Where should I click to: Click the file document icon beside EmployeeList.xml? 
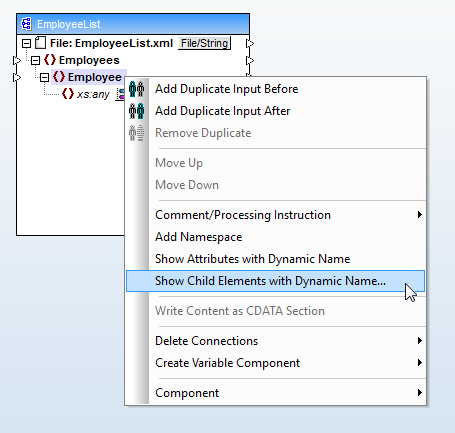point(41,43)
